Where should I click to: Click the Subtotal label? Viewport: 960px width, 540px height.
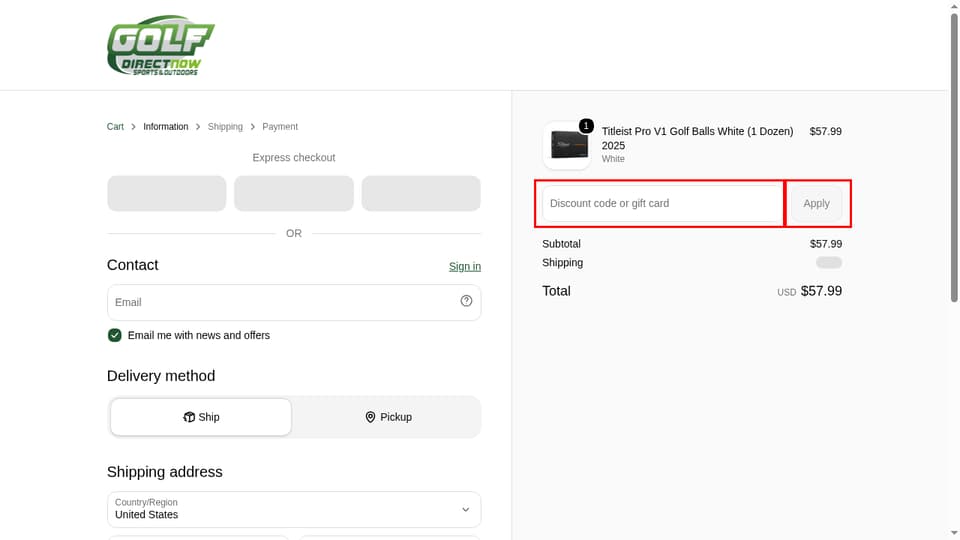(x=561, y=244)
